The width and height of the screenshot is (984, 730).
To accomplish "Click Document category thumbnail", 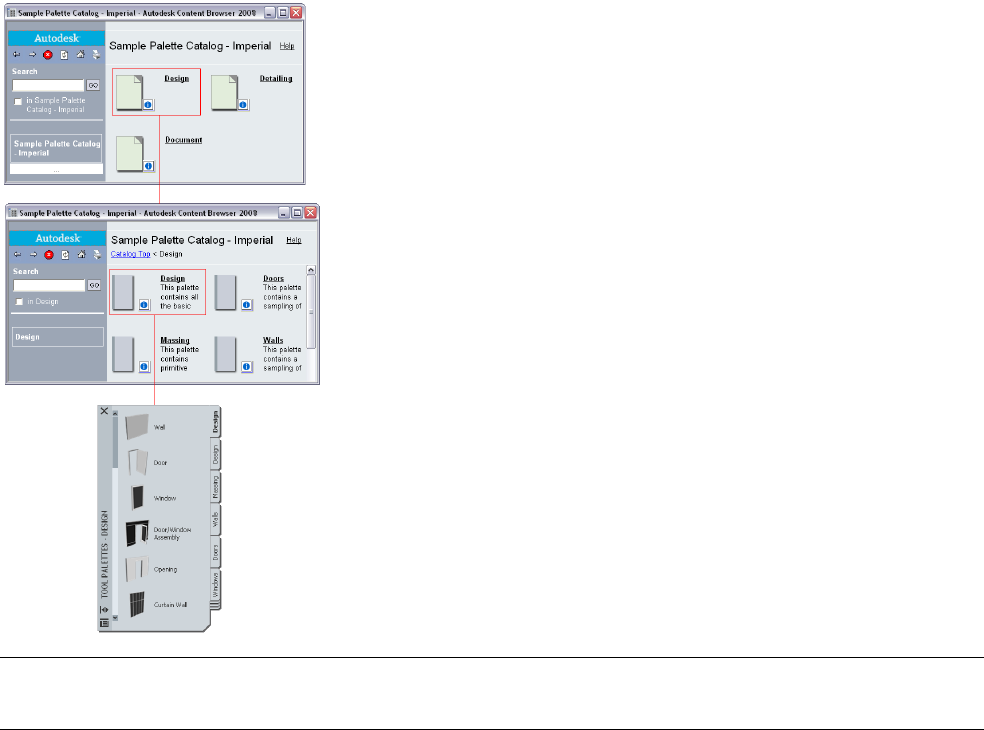I will click(131, 154).
